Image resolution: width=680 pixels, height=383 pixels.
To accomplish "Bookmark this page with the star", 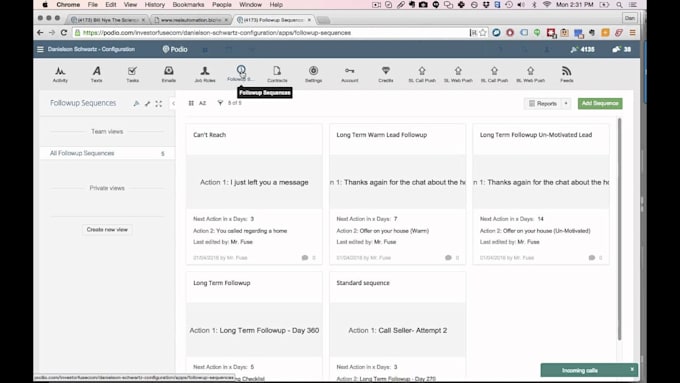I will pos(483,33).
